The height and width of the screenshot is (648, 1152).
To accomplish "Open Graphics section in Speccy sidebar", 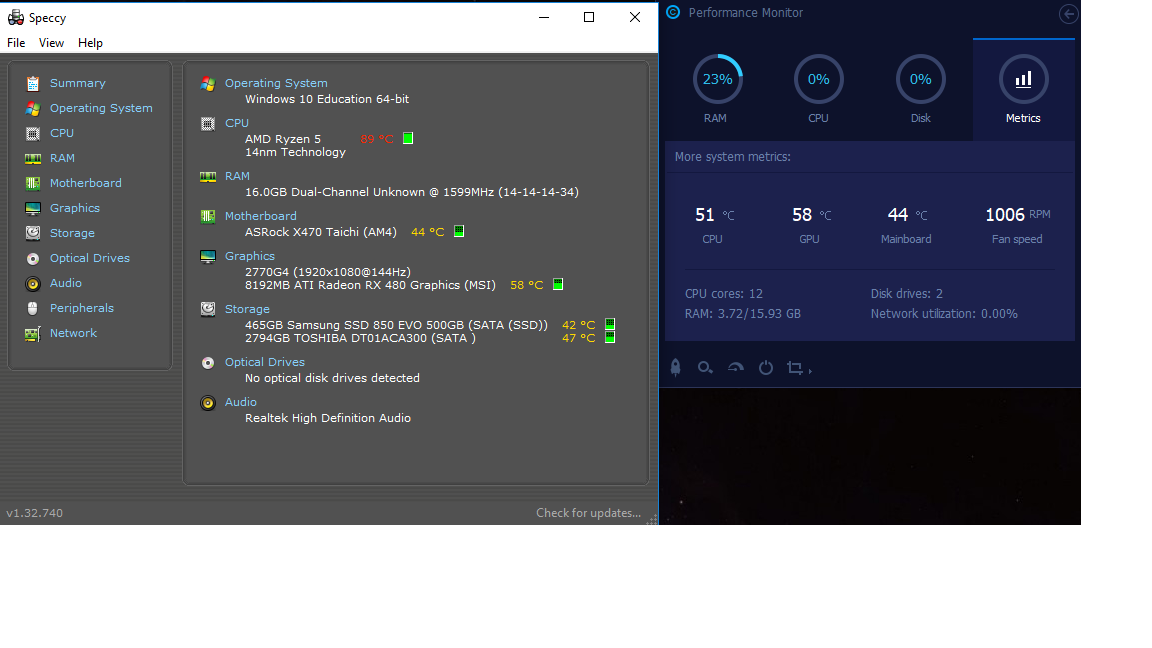I will click(74, 208).
